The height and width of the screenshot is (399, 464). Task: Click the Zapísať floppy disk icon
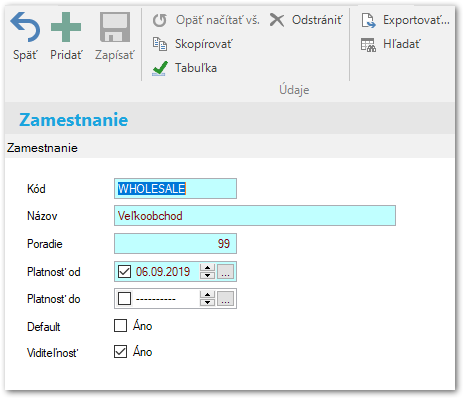pyautogui.click(x=115, y=27)
